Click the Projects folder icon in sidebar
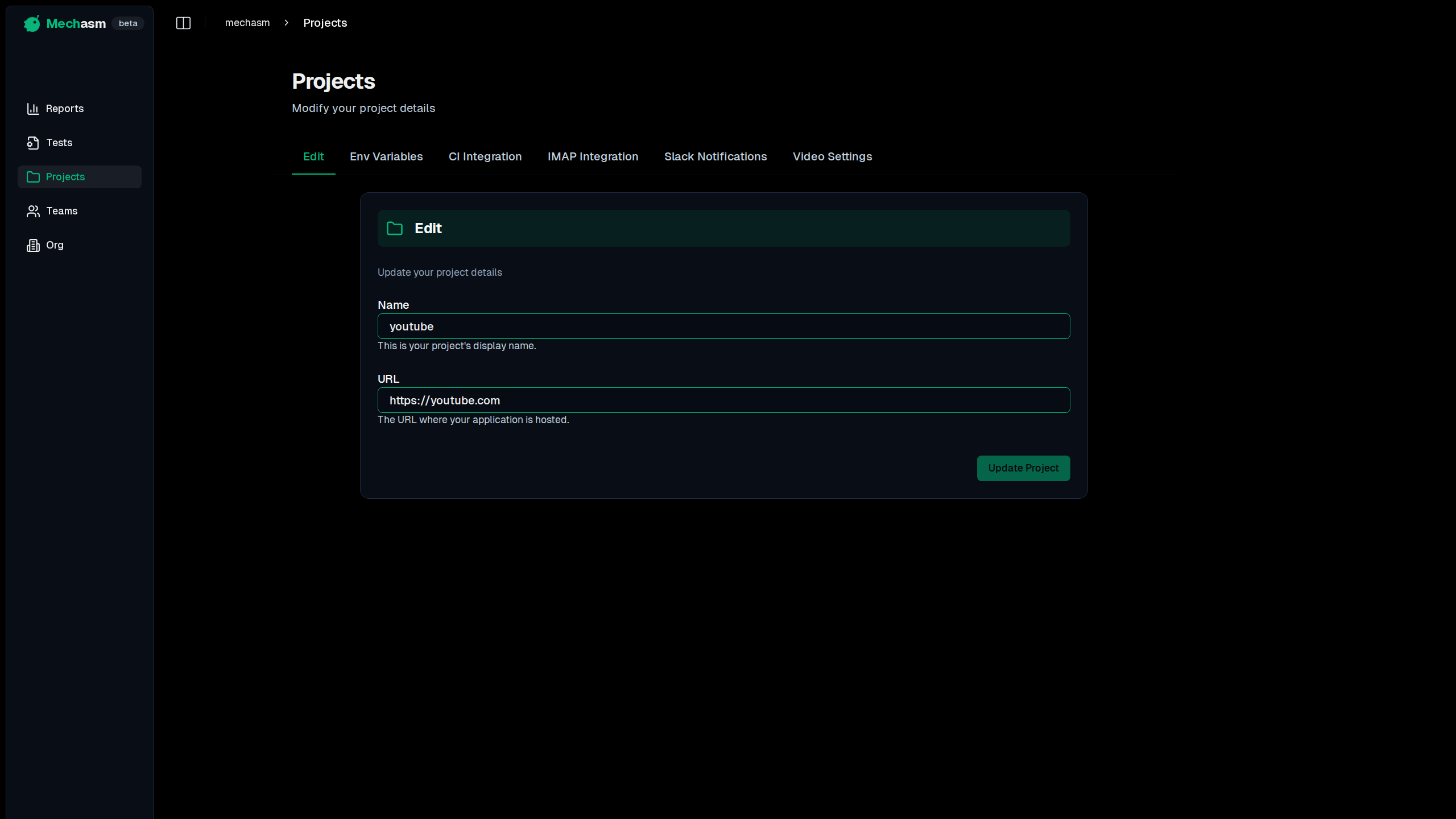Screen dimensions: 1456x819 (33, 177)
